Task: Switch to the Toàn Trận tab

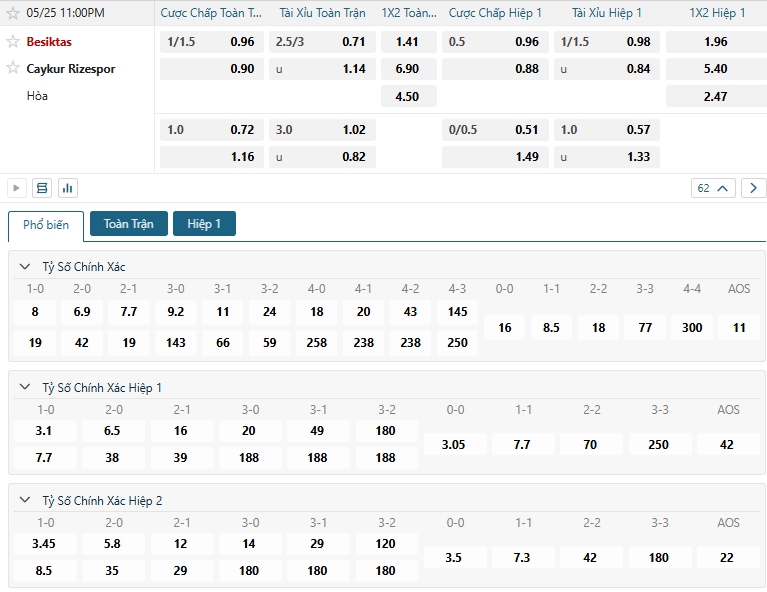Action: click(129, 224)
